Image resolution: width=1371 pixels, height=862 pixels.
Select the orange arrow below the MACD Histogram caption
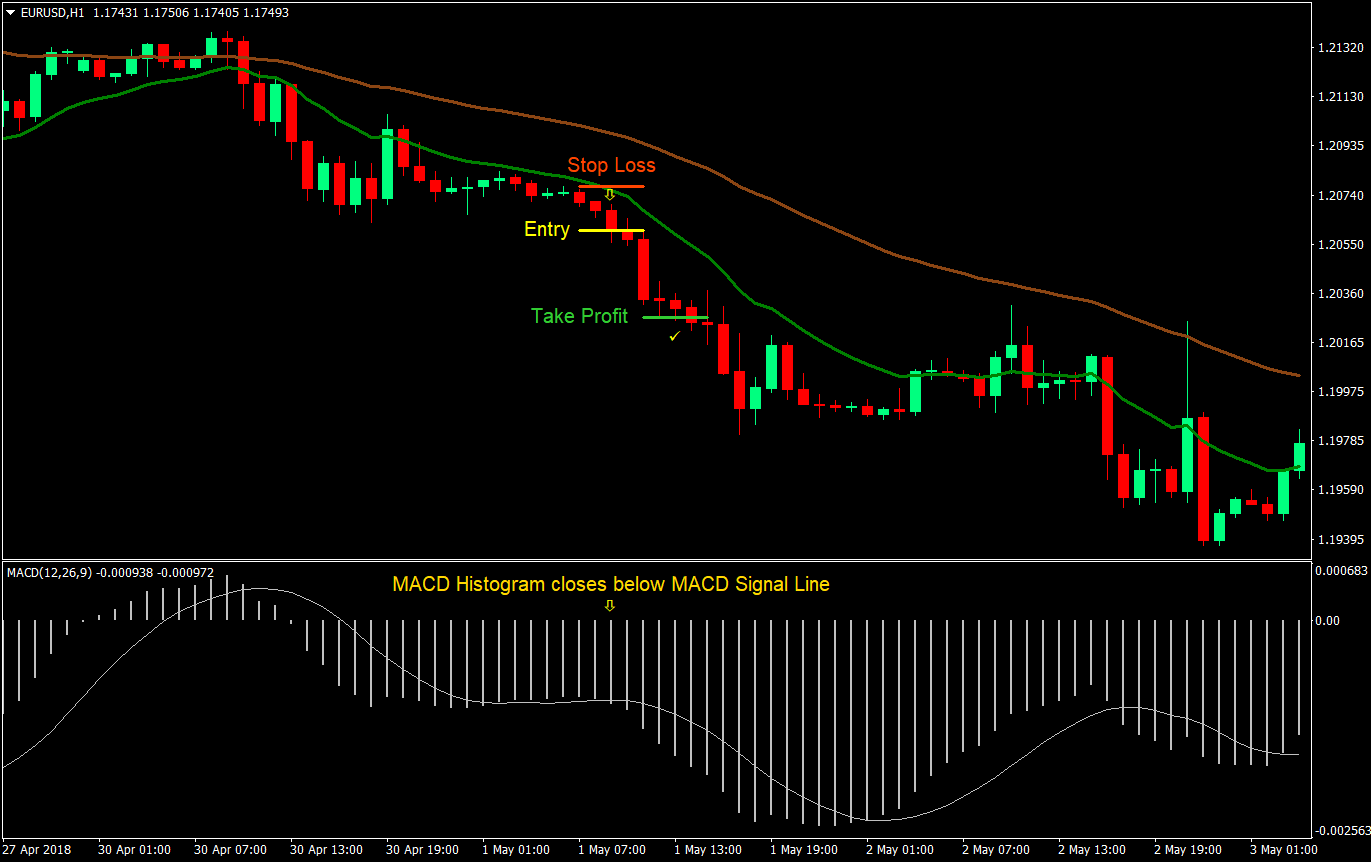[610, 605]
